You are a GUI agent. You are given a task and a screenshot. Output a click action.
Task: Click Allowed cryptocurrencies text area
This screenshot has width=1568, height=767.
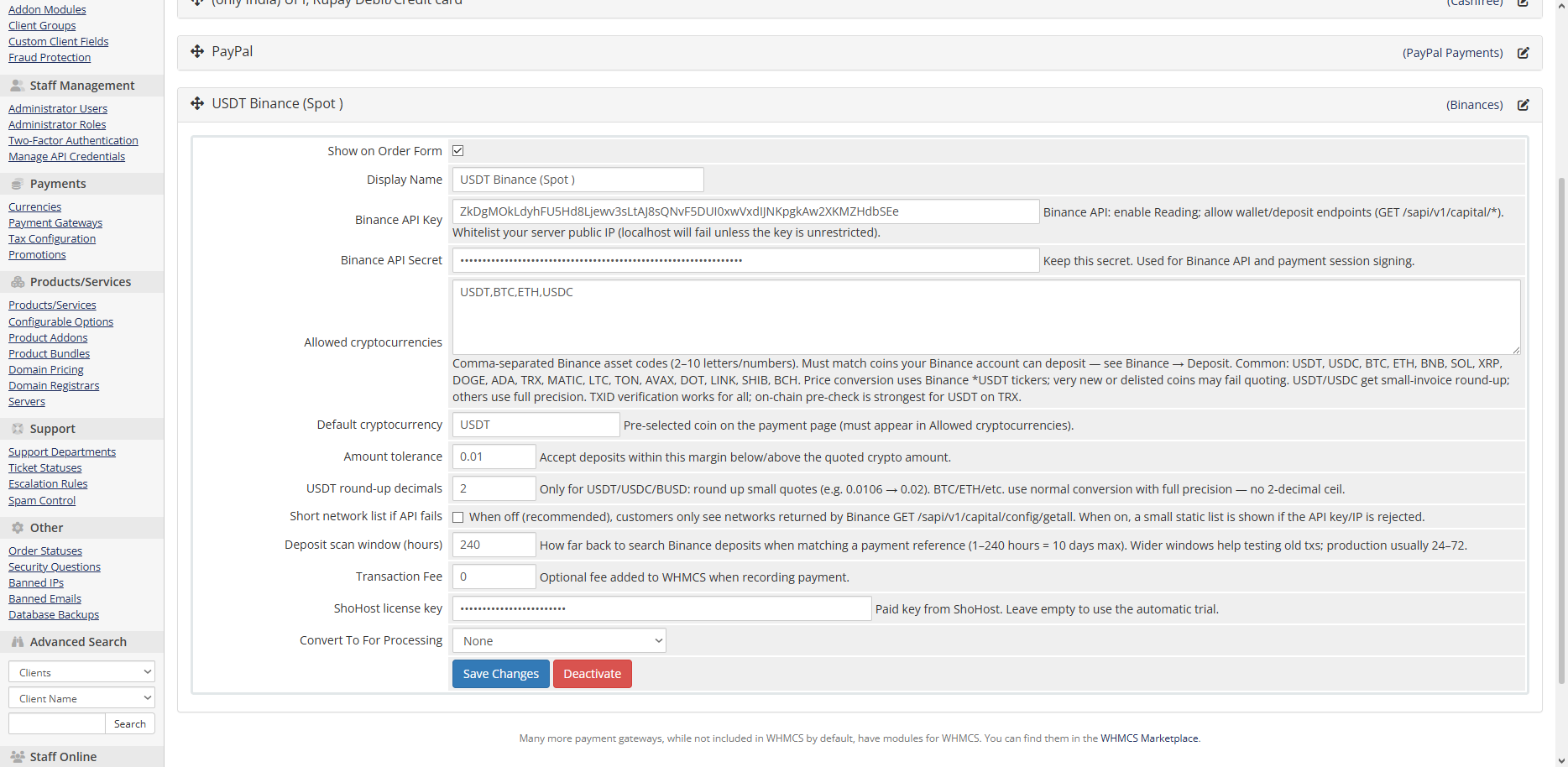pyautogui.click(x=986, y=317)
